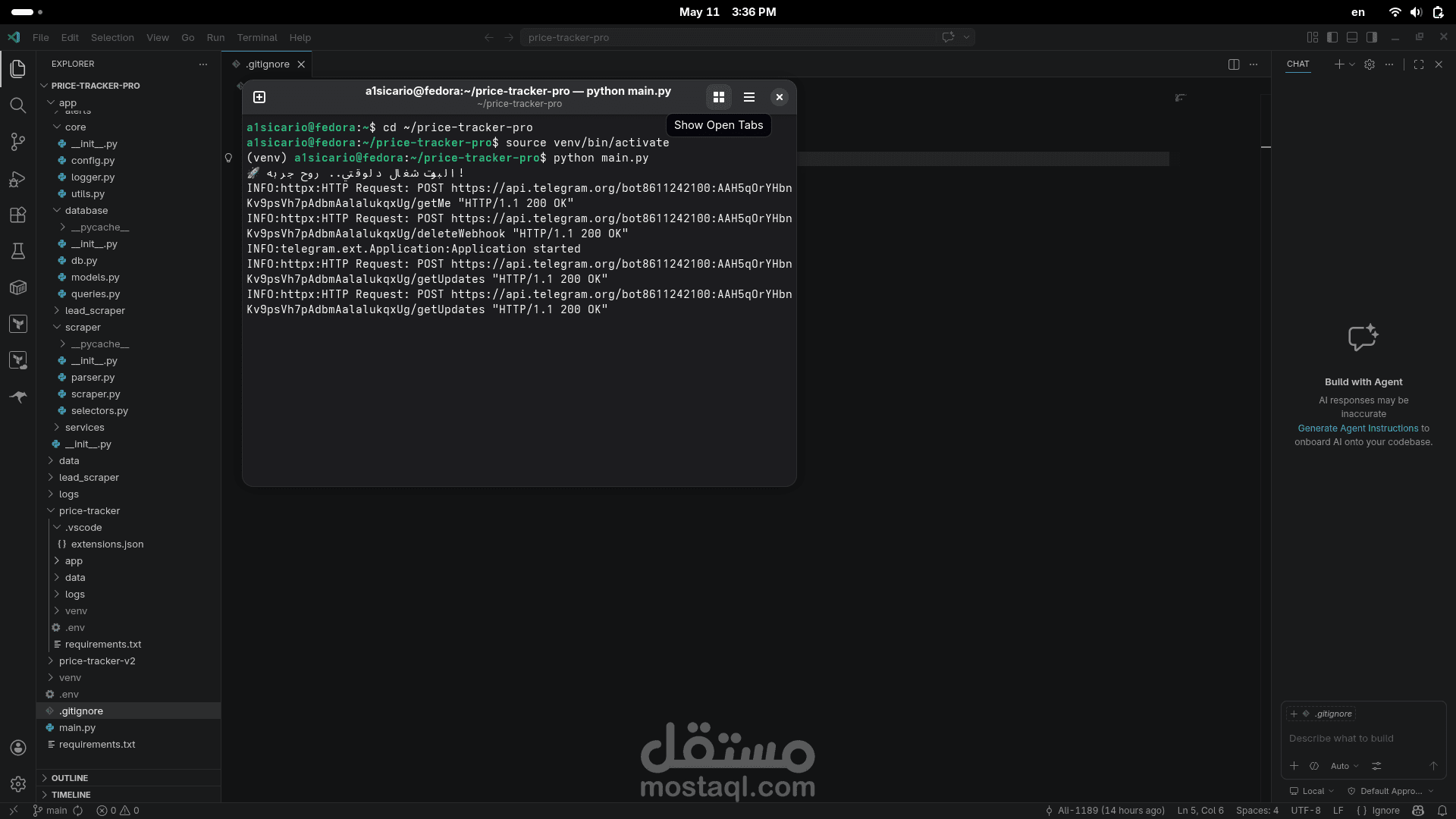Click Spaces: 4 indentation setting

tap(1257, 811)
